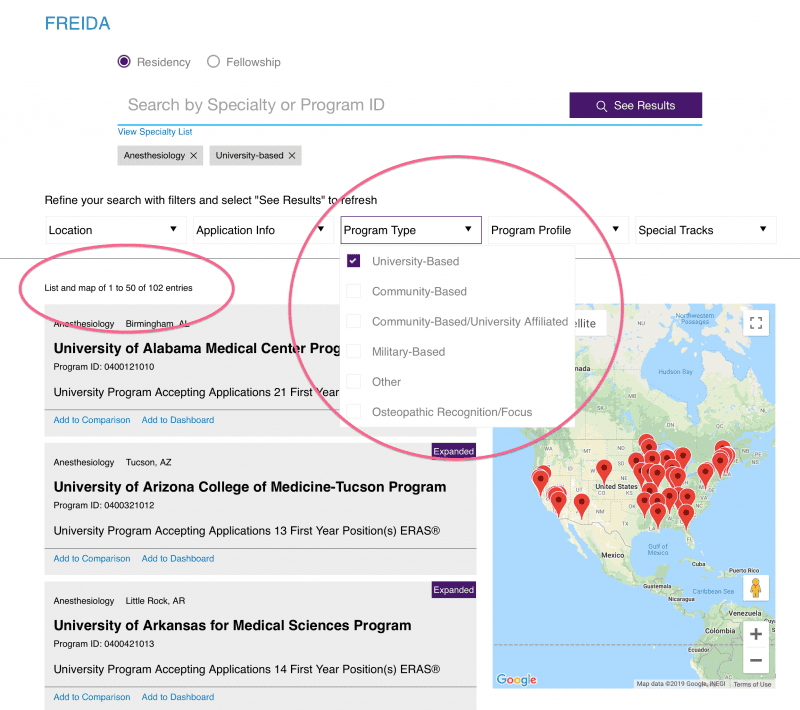
Task: Add University of Arkansas program to dashboard
Action: click(178, 697)
